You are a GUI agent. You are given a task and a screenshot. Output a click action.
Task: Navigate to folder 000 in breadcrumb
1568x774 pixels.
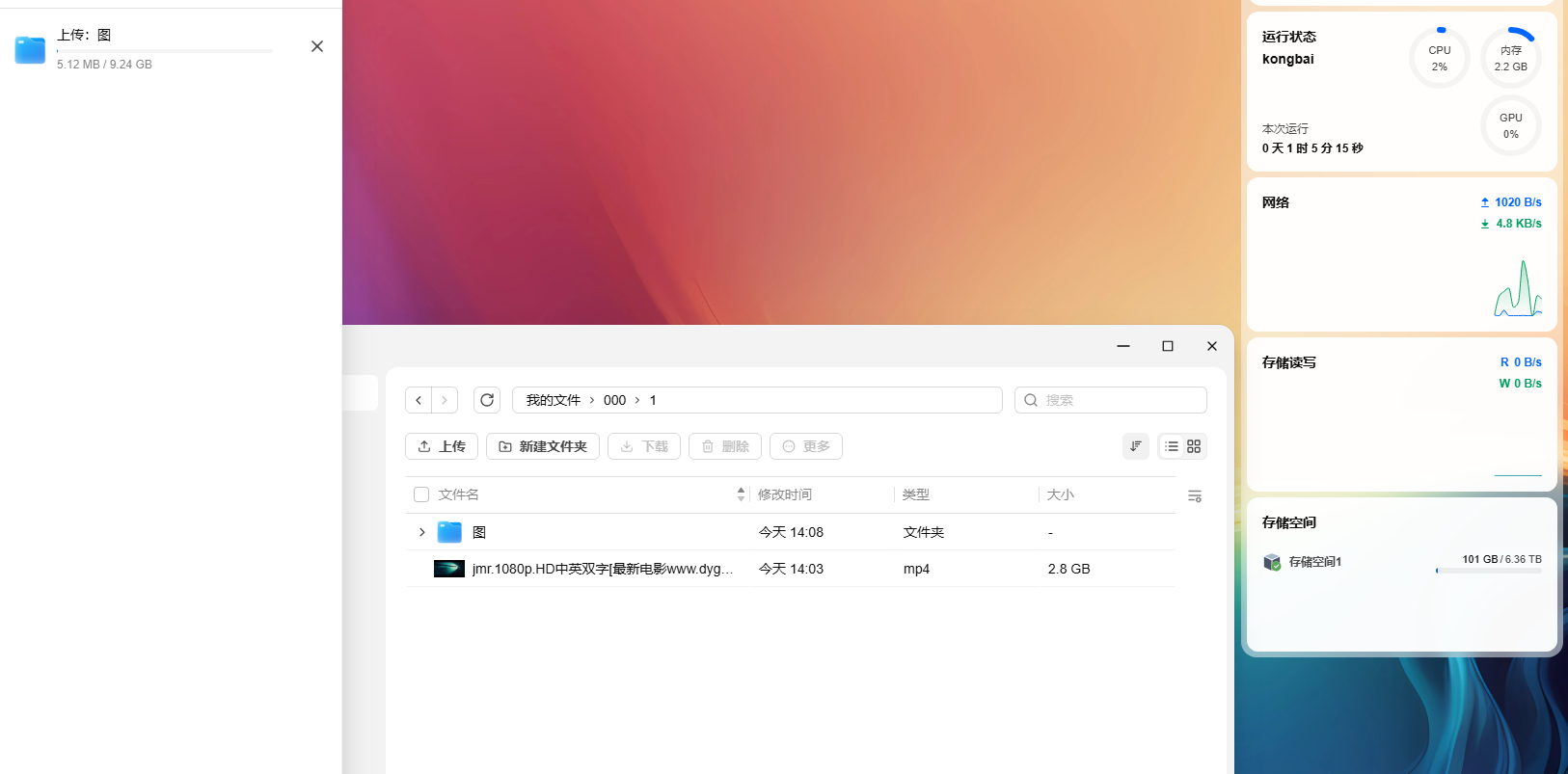[x=615, y=400]
